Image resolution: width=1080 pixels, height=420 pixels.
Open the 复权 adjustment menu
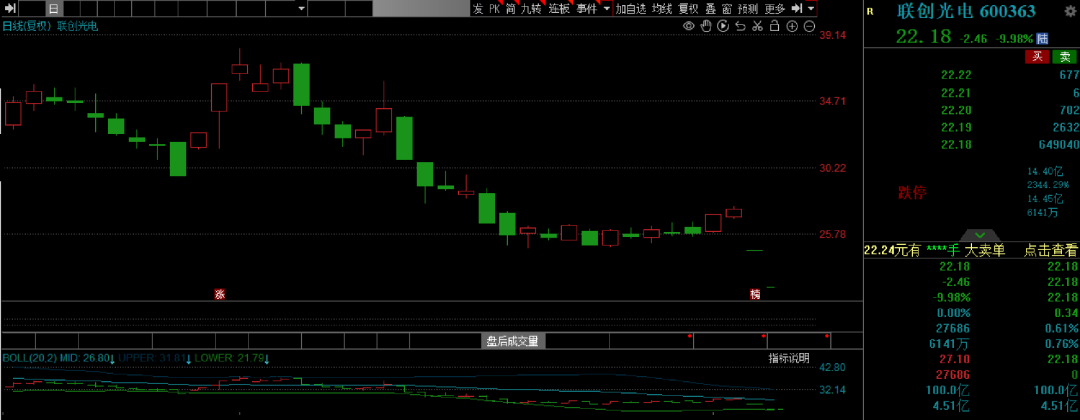688,9
